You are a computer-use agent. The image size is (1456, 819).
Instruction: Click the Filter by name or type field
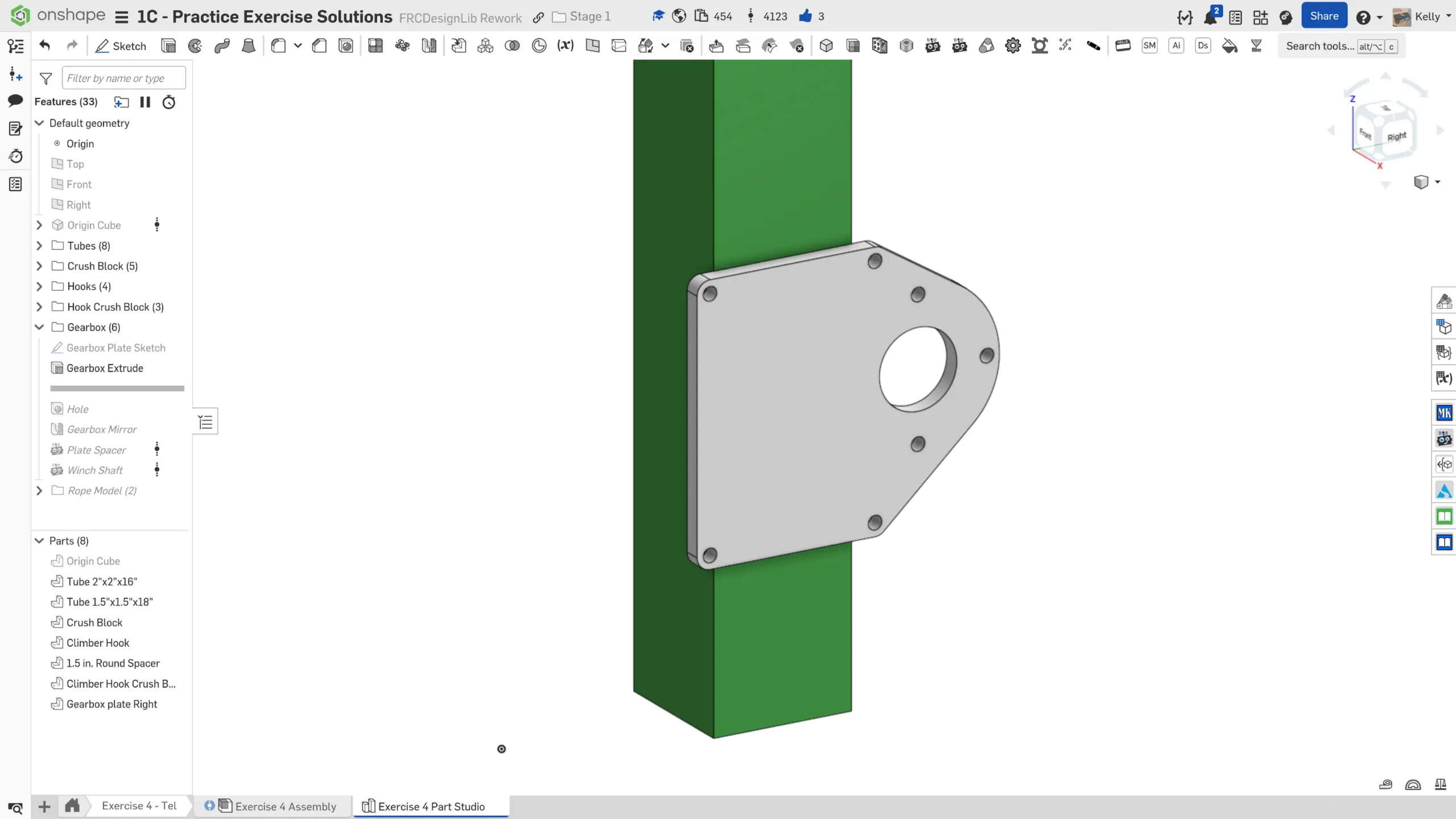[123, 78]
